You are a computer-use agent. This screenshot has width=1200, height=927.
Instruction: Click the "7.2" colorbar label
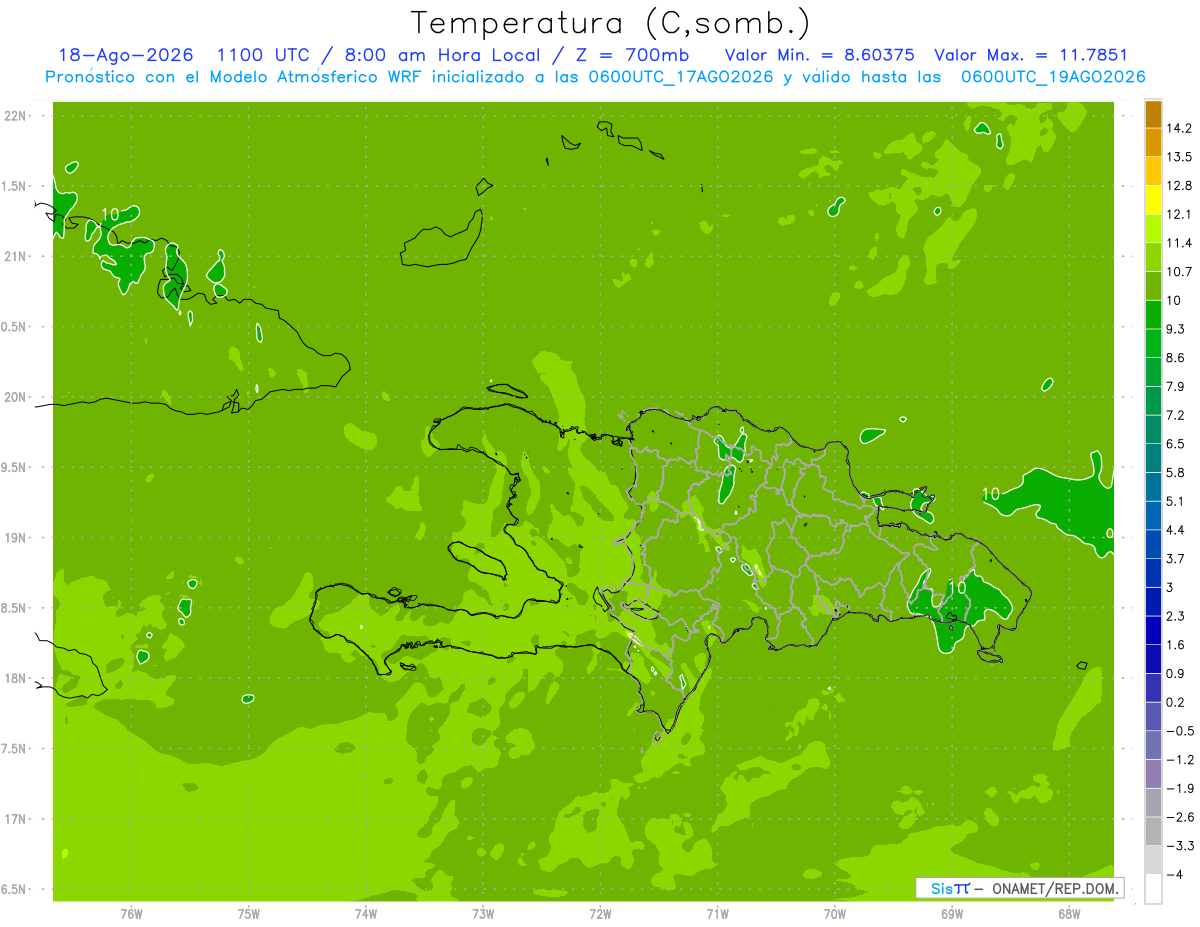tap(1176, 415)
